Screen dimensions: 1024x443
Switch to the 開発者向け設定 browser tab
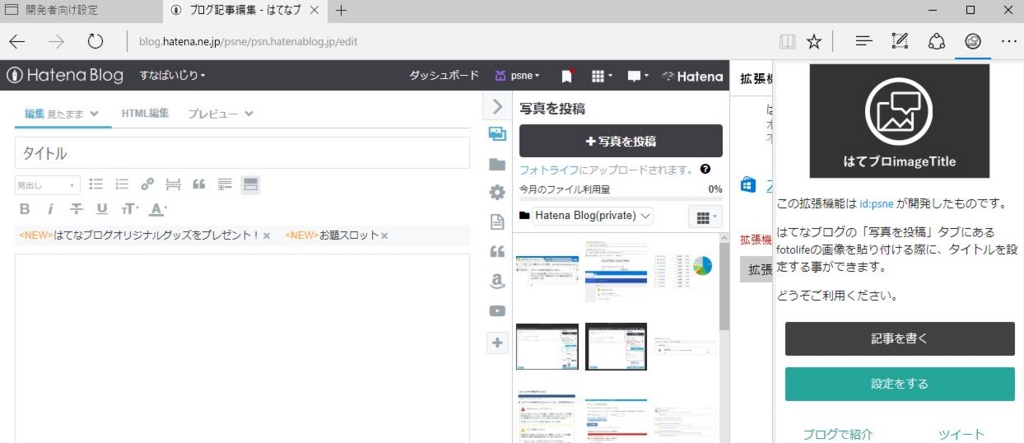click(82, 10)
